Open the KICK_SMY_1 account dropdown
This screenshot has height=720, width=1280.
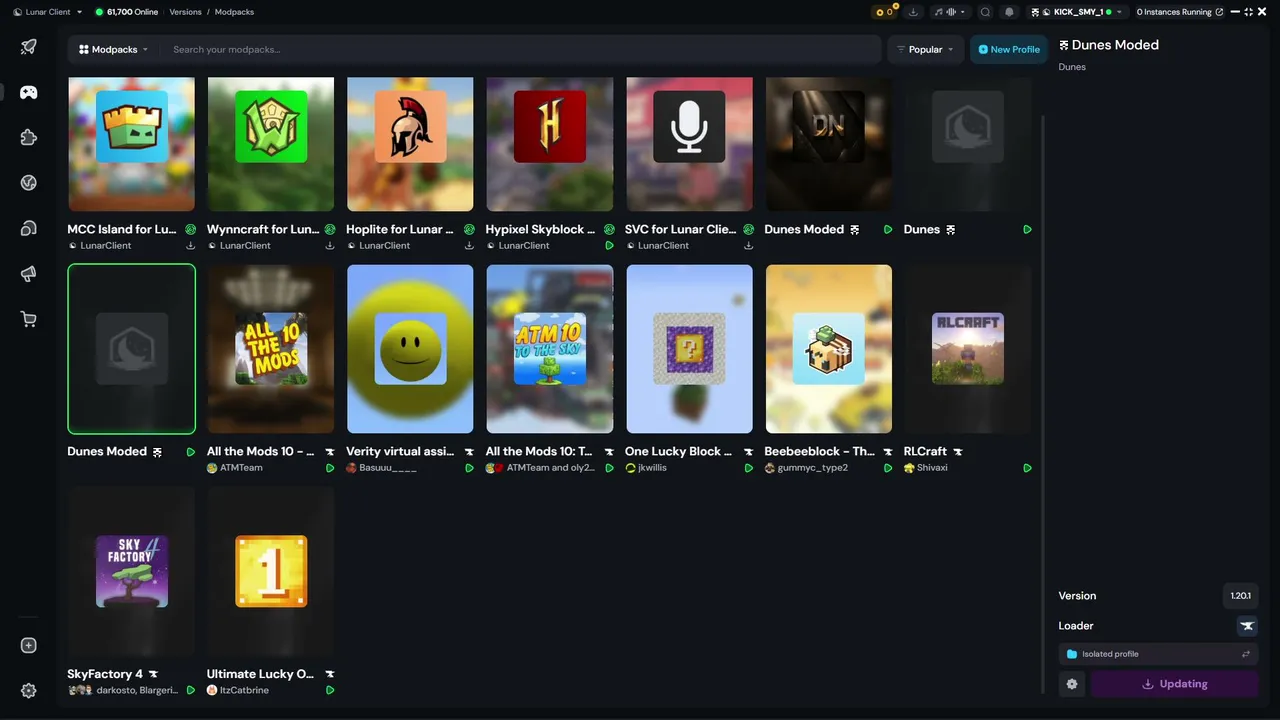tap(1076, 12)
